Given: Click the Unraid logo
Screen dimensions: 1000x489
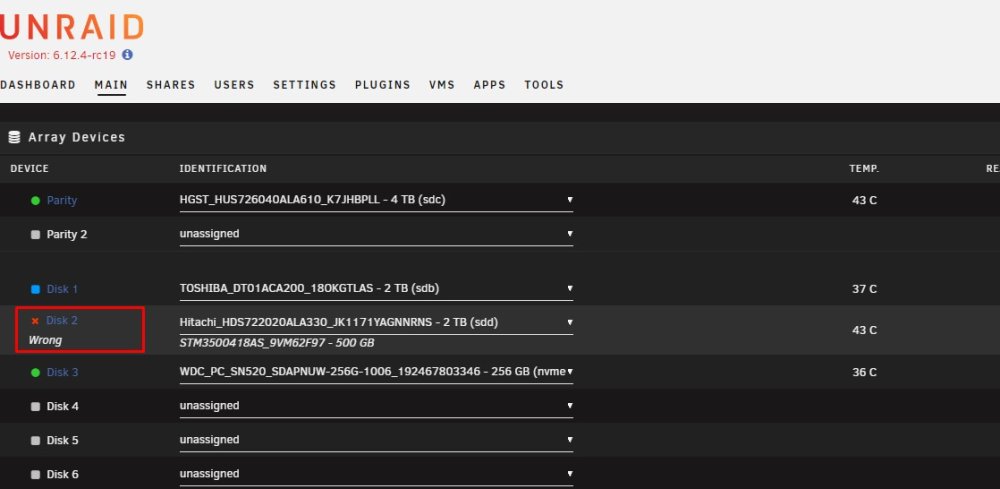Looking at the screenshot, I should tap(71, 27).
